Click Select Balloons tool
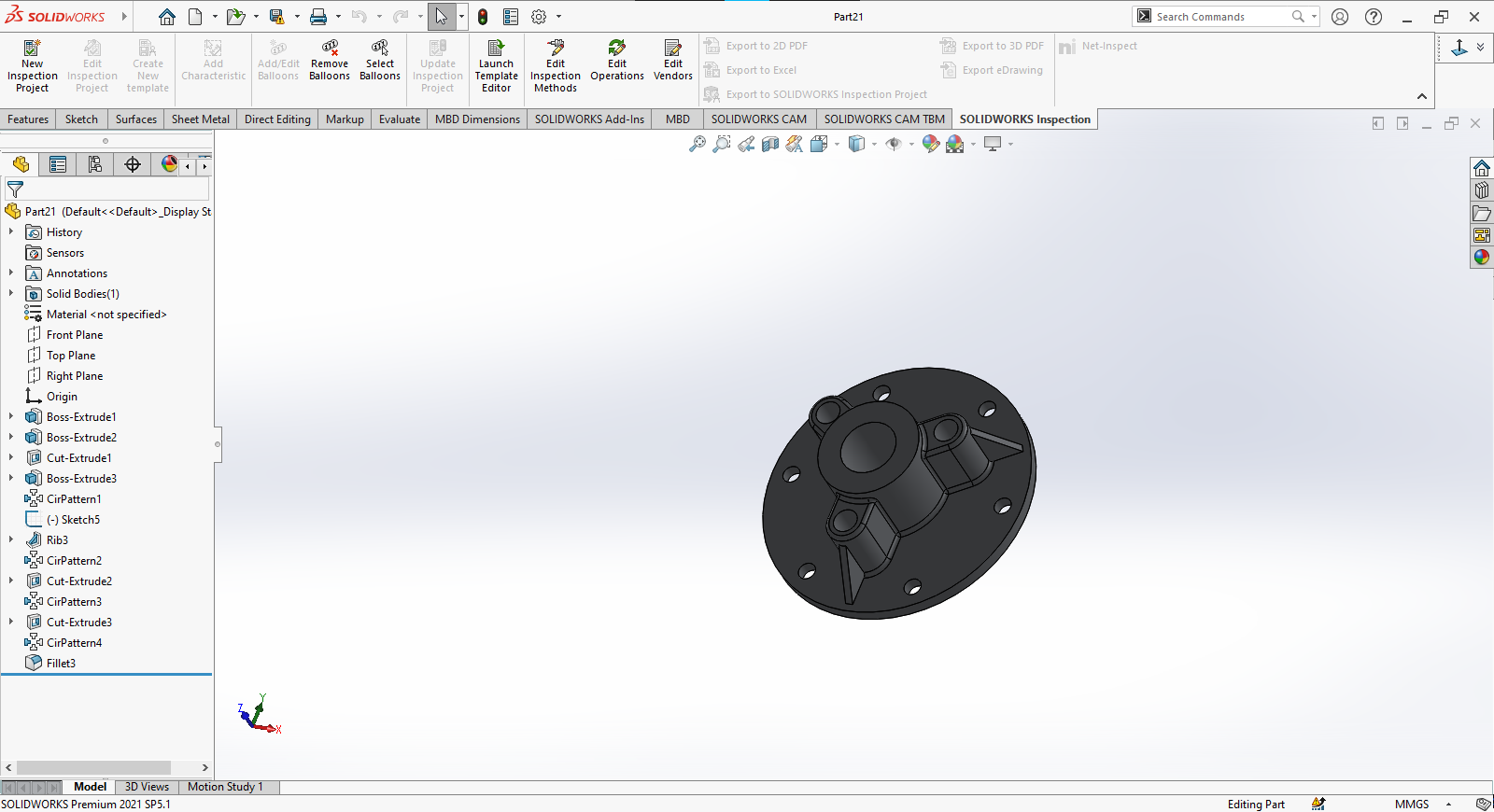Screen dimensions: 1494x812 pyautogui.click(x=380, y=60)
